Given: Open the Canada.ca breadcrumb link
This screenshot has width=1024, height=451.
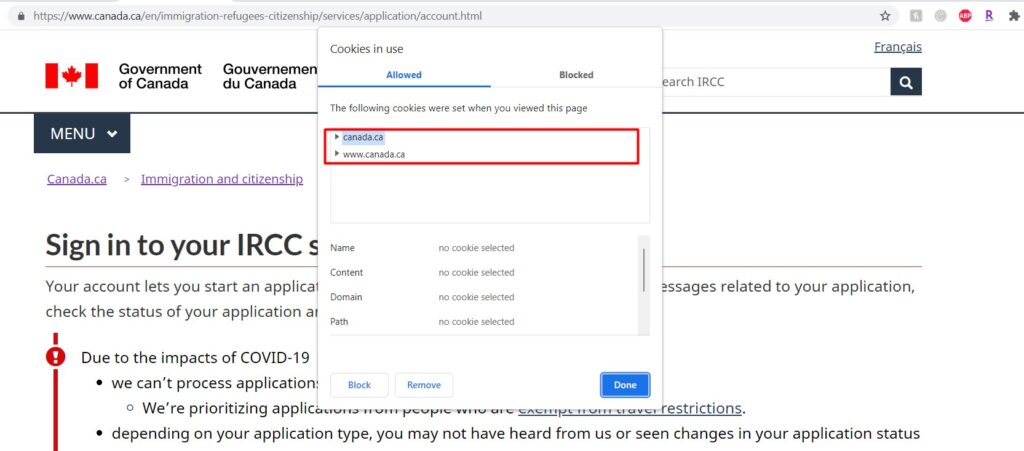Looking at the screenshot, I should click(x=76, y=179).
